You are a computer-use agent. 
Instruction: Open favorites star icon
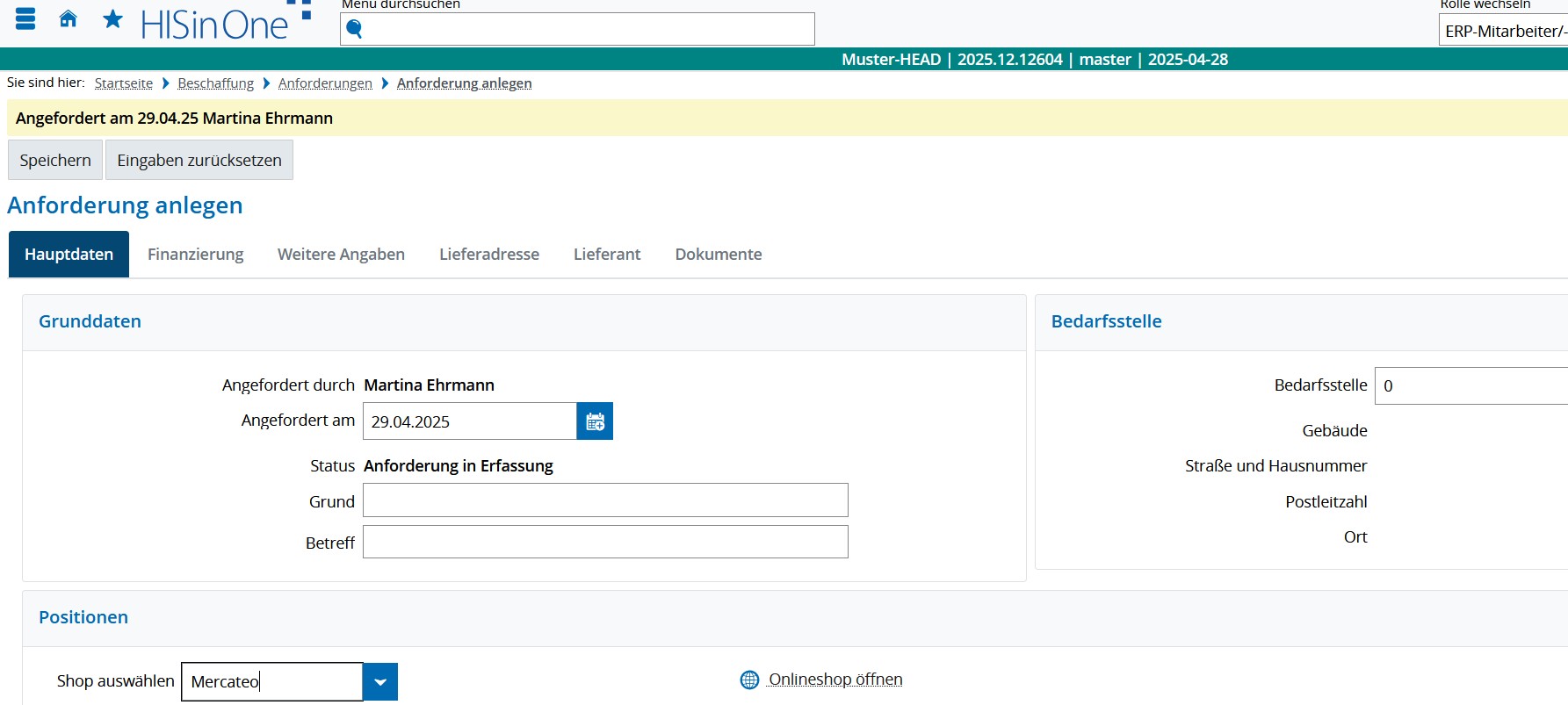pos(112,18)
